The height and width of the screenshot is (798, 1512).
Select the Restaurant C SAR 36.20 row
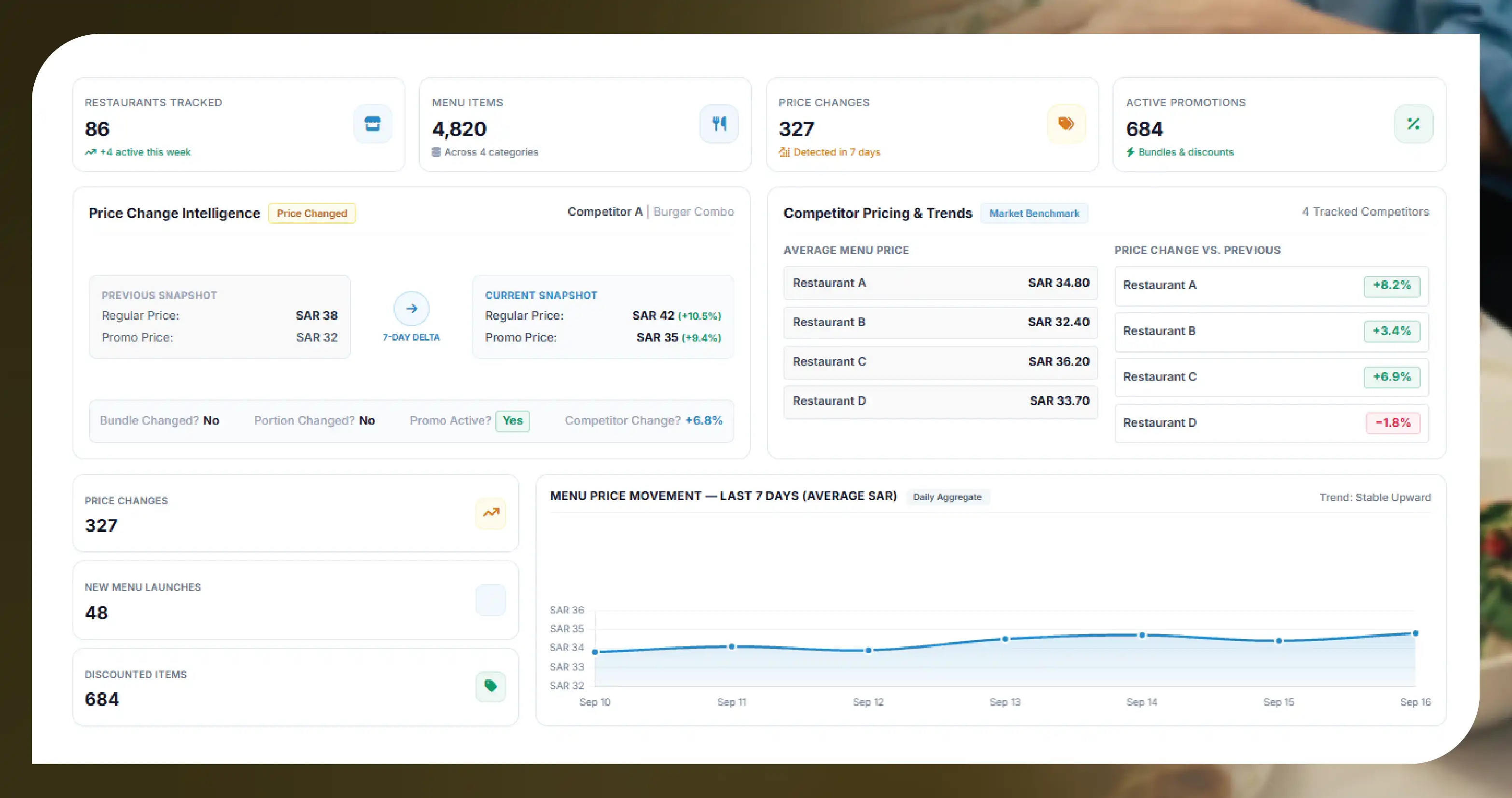940,362
